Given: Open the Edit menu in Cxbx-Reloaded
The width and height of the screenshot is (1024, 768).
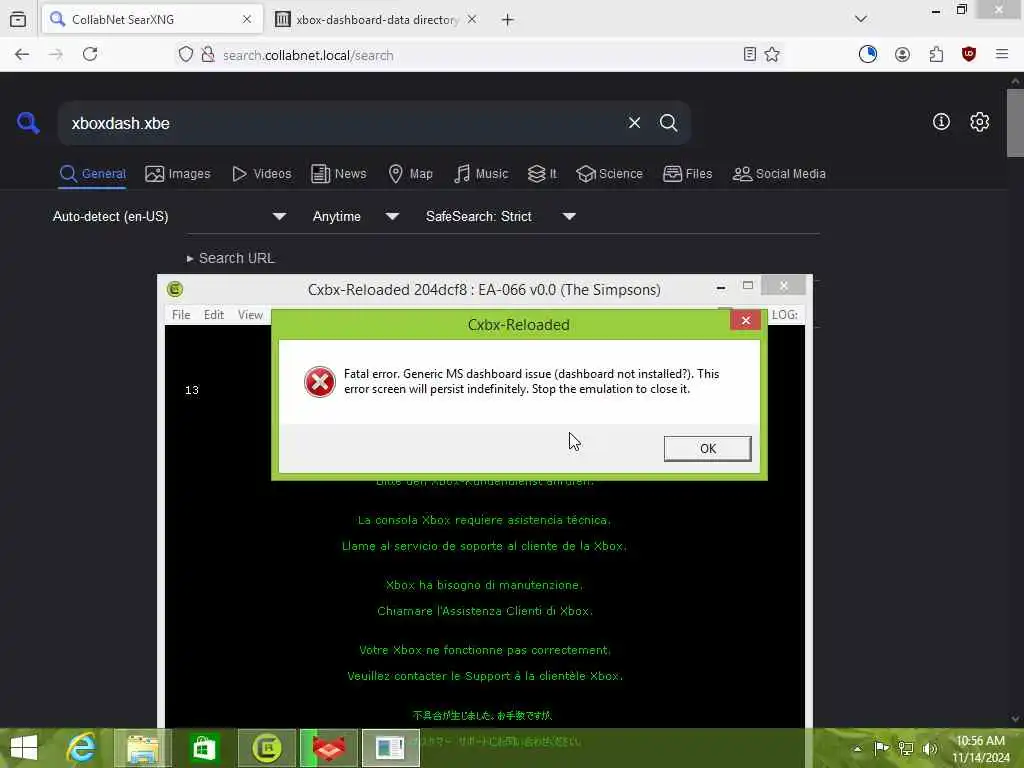Looking at the screenshot, I should pos(214,315).
